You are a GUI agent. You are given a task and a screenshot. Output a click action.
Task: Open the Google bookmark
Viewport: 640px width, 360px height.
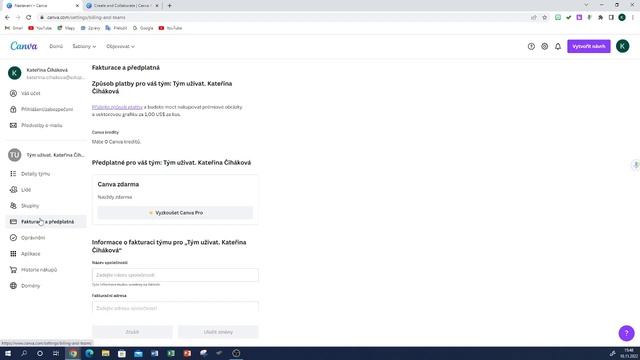143,28
